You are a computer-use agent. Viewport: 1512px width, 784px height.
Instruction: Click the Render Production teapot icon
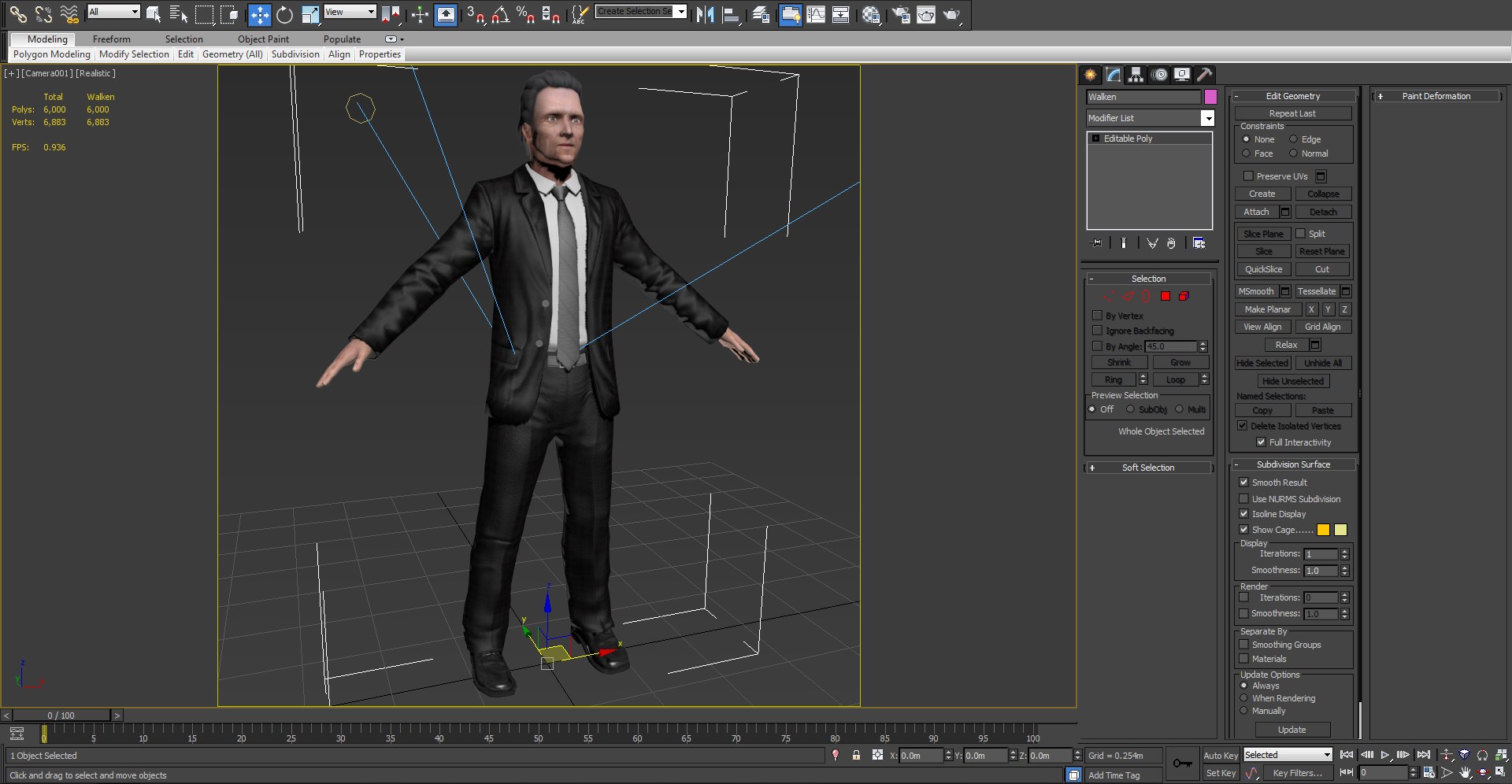pos(951,14)
